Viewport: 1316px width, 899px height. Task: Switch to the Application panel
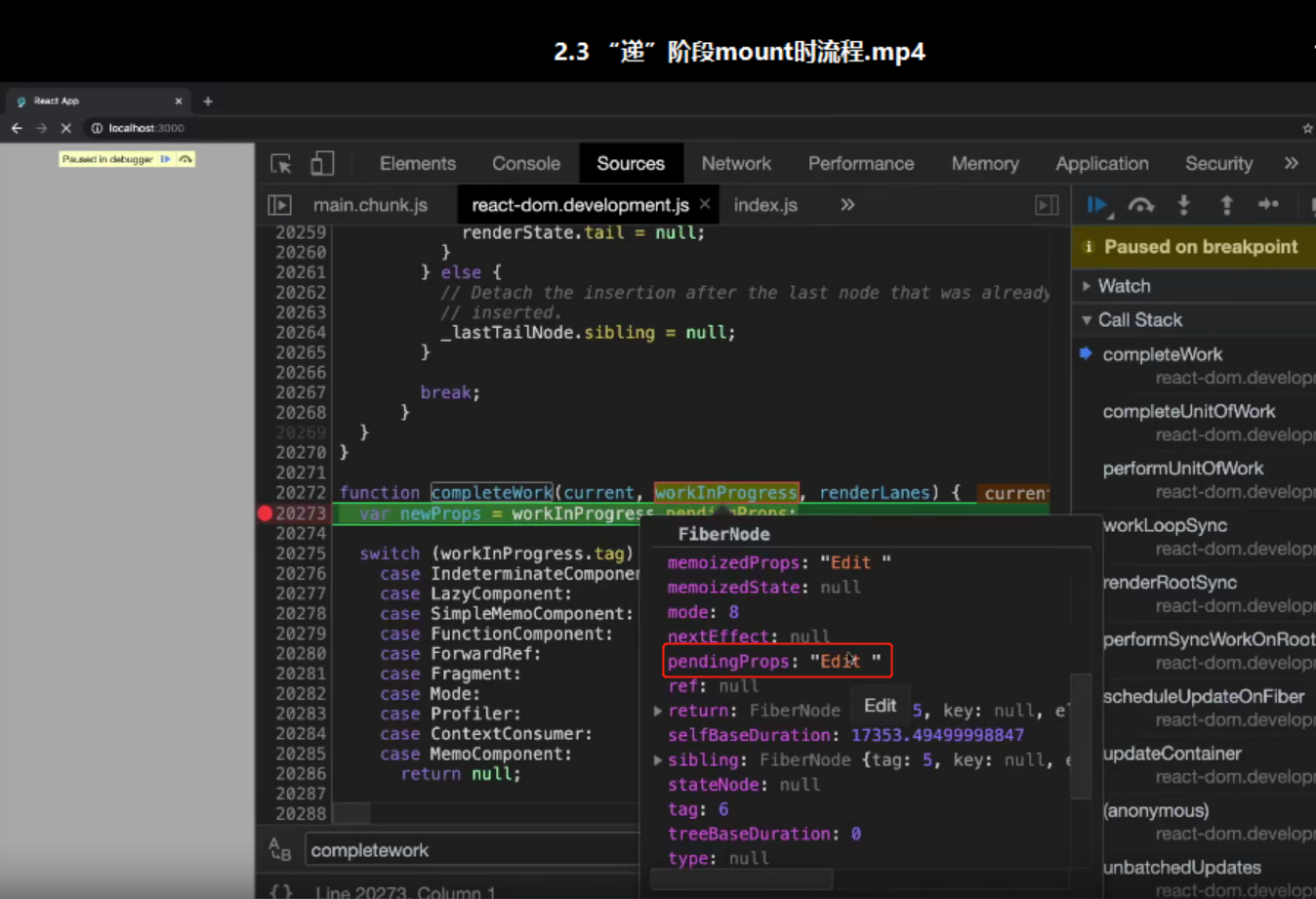pos(1102,163)
